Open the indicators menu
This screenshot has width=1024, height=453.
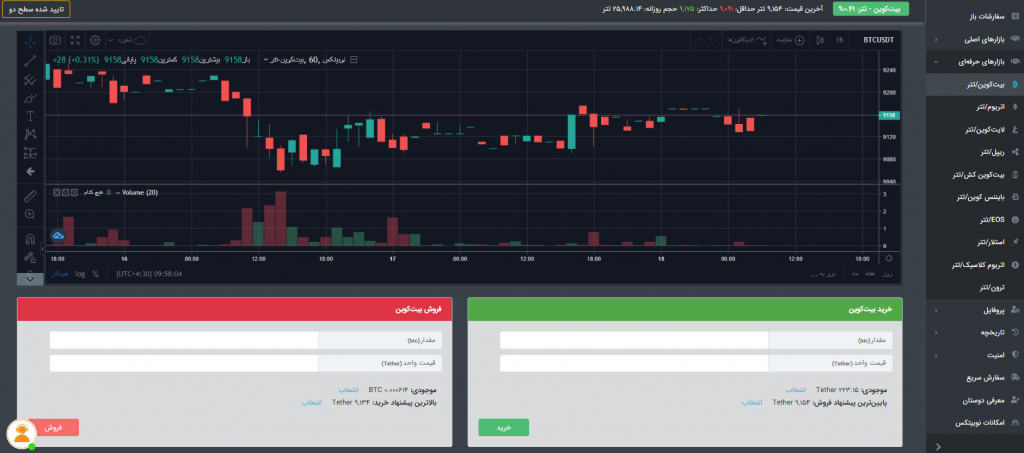[x=748, y=40]
